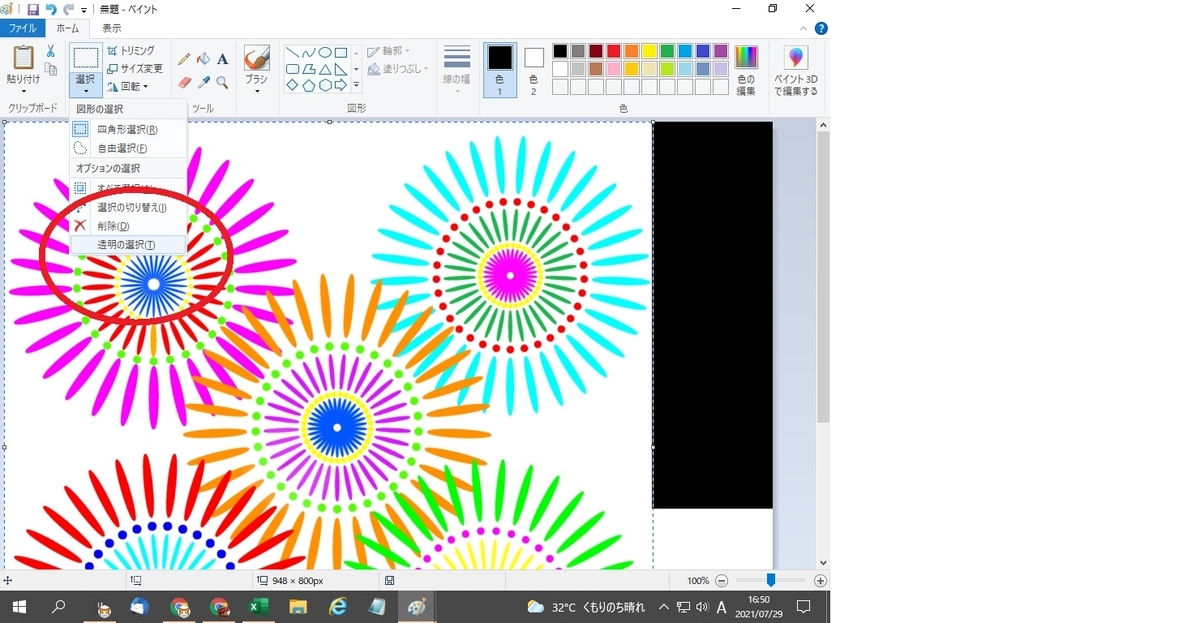1200x623 pixels.
Task: Choose 四角形選択 rectangular selection mode
Action: coord(128,129)
